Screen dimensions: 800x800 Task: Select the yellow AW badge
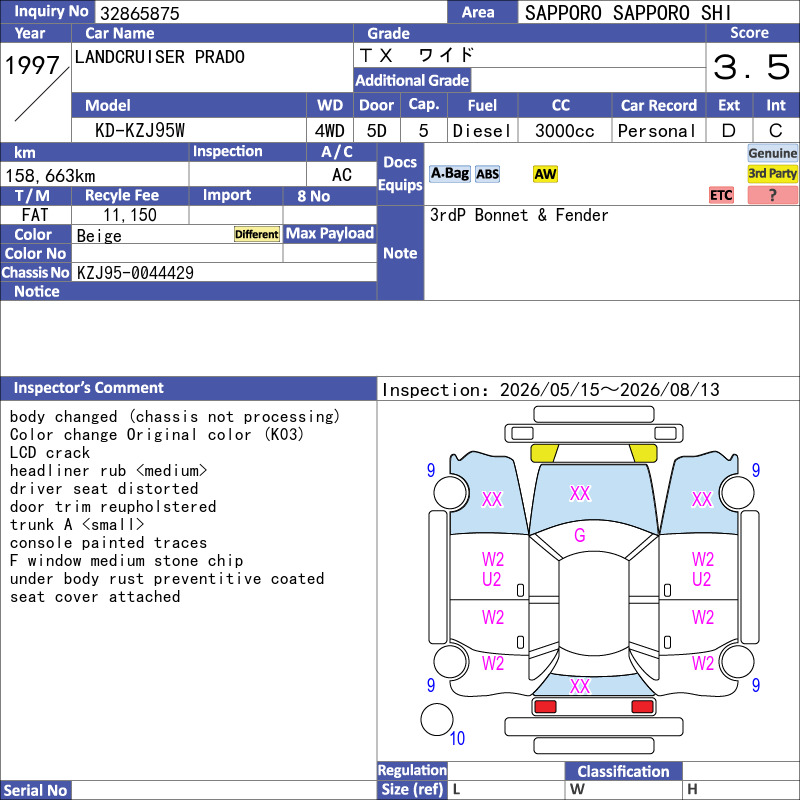pos(545,174)
